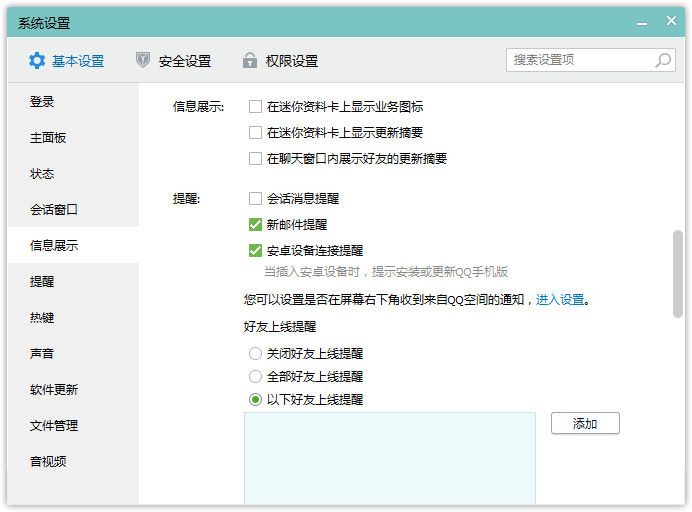Enable 在迷你资料卡上显示更新摘要 checkbox
The height and width of the screenshot is (512, 692).
(255, 132)
